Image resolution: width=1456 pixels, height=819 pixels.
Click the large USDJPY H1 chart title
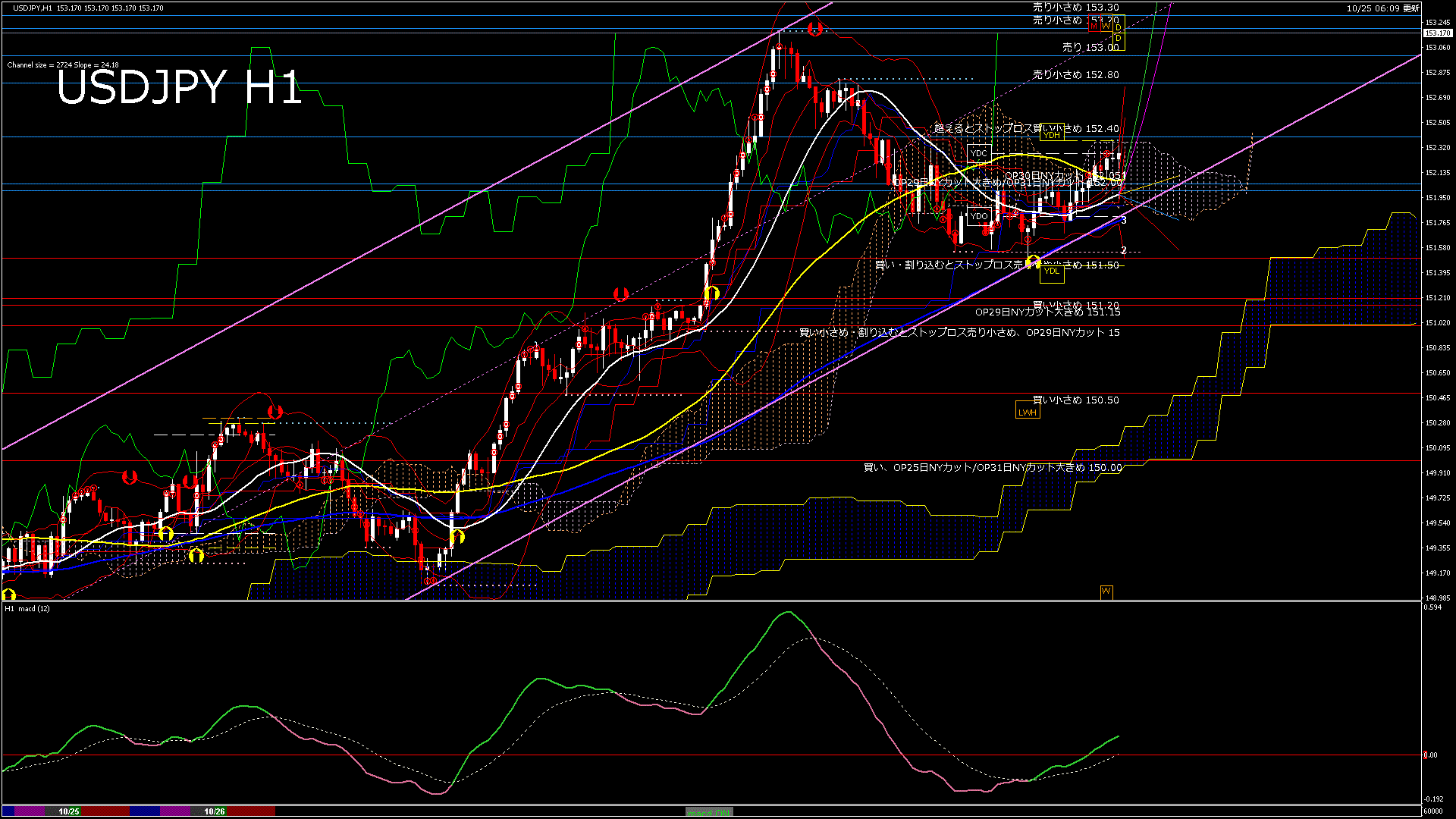point(180,86)
